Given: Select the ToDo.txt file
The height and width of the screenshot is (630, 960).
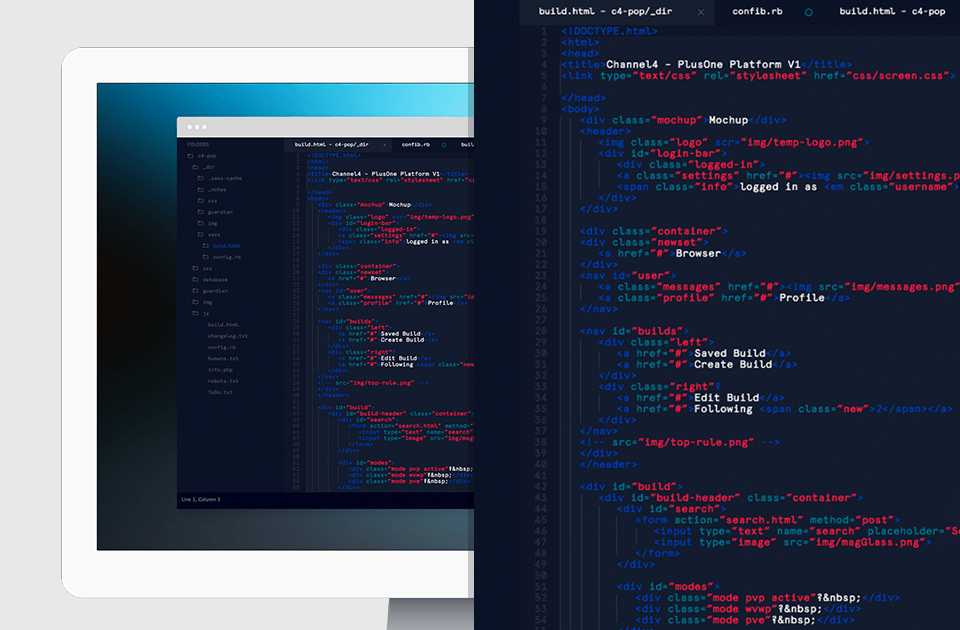Looking at the screenshot, I should (220, 392).
